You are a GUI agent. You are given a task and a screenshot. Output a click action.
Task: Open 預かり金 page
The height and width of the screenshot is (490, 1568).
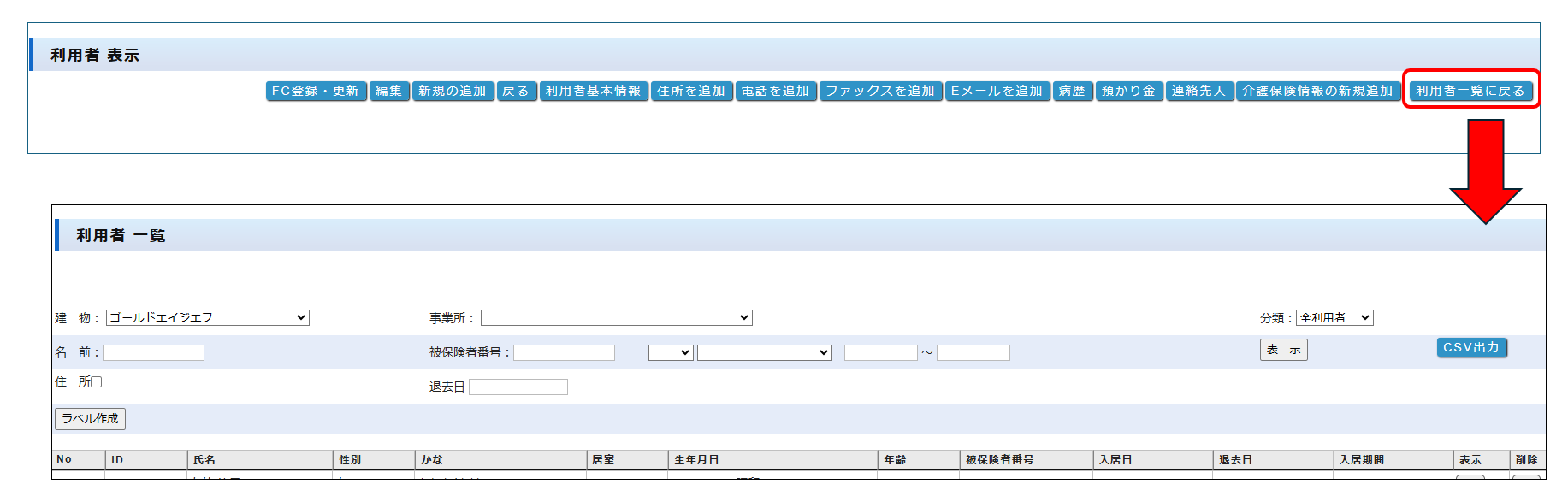1128,91
